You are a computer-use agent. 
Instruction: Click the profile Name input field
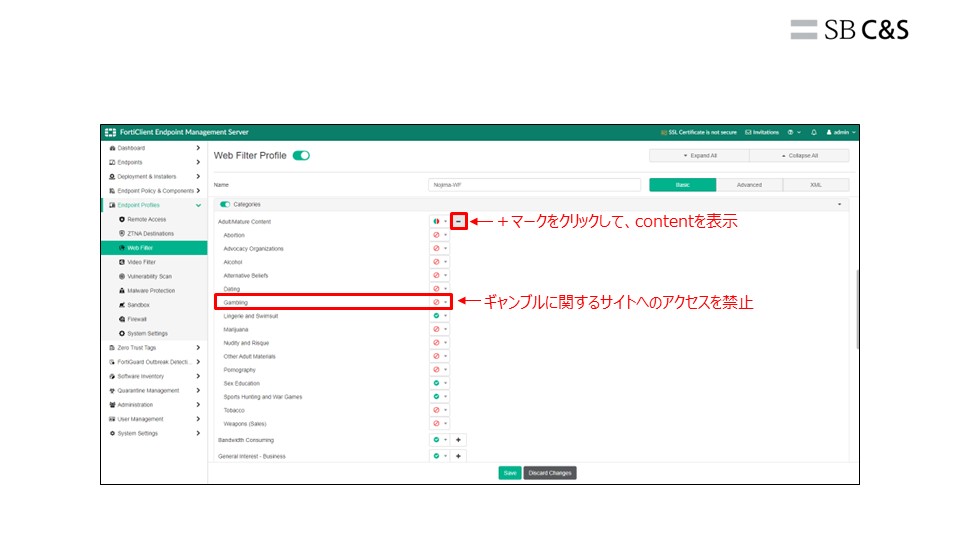pos(534,185)
